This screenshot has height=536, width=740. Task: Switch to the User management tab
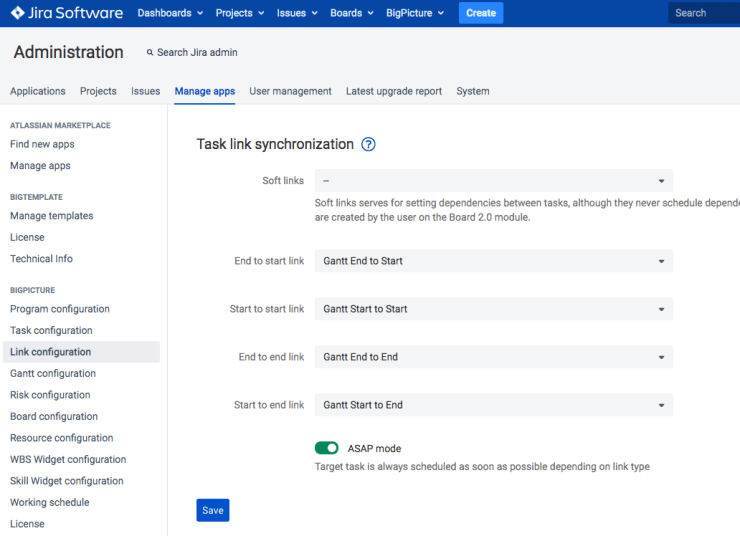pyautogui.click(x=290, y=91)
